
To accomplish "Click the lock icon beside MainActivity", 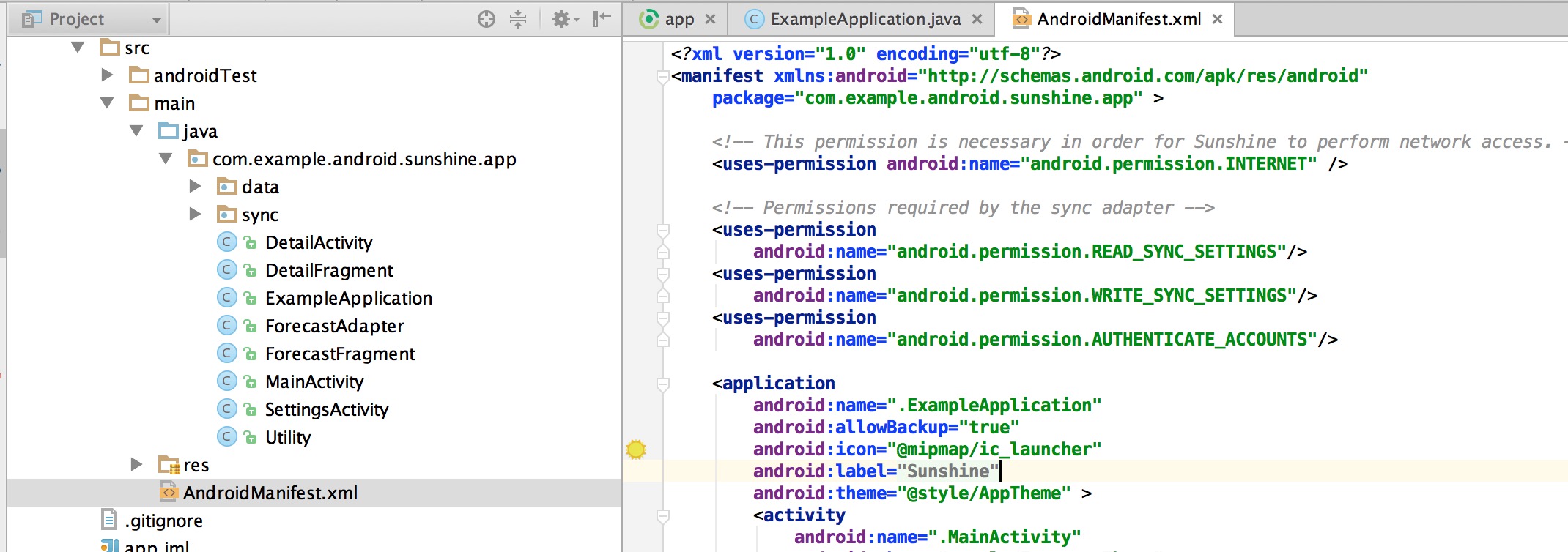I will (251, 382).
